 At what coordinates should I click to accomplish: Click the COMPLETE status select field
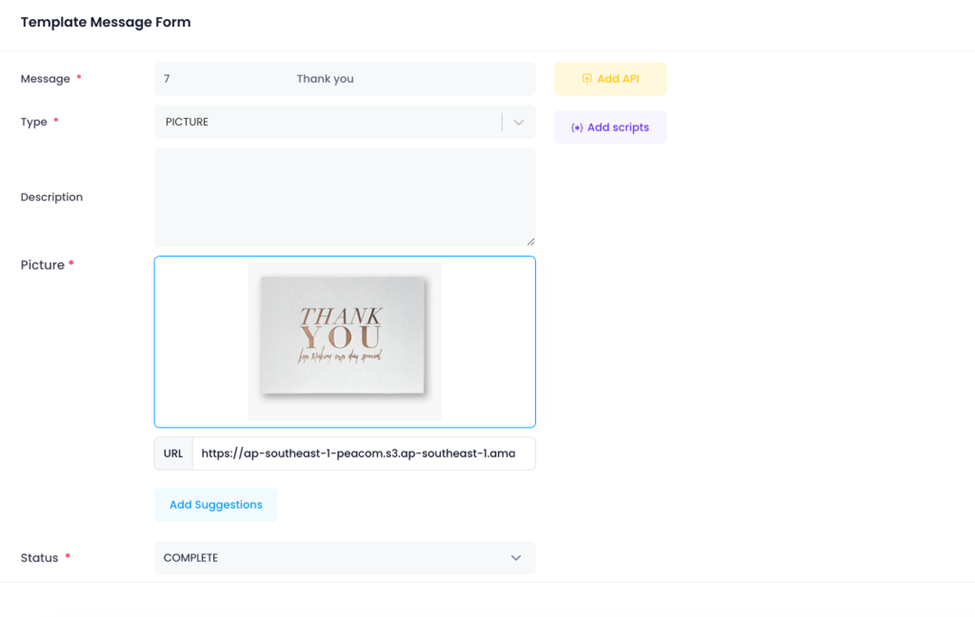(330, 558)
